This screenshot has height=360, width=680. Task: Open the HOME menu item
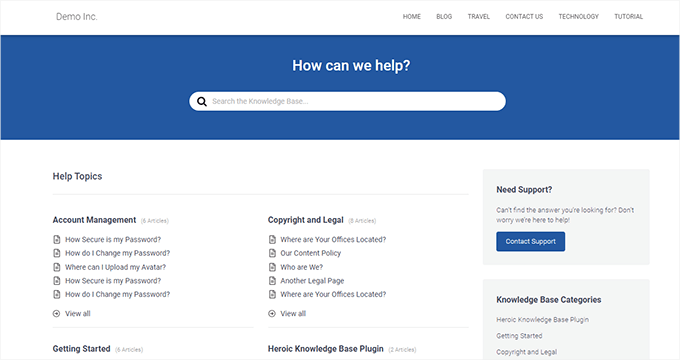pos(412,16)
